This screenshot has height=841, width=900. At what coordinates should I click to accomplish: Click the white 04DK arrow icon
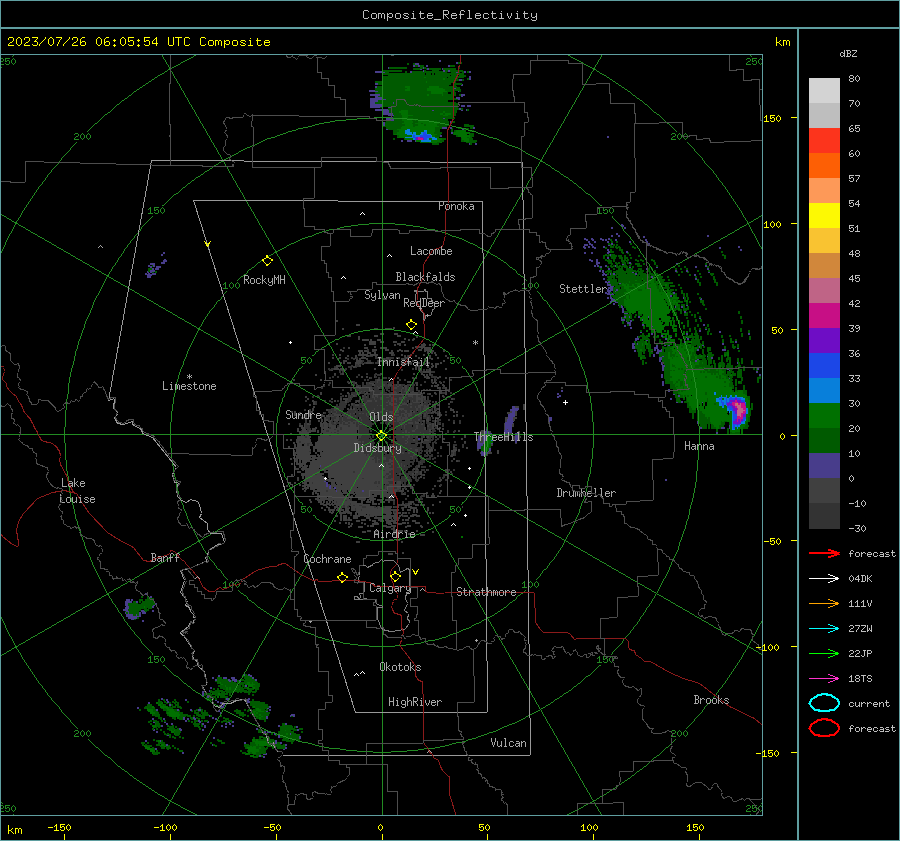[x=824, y=578]
